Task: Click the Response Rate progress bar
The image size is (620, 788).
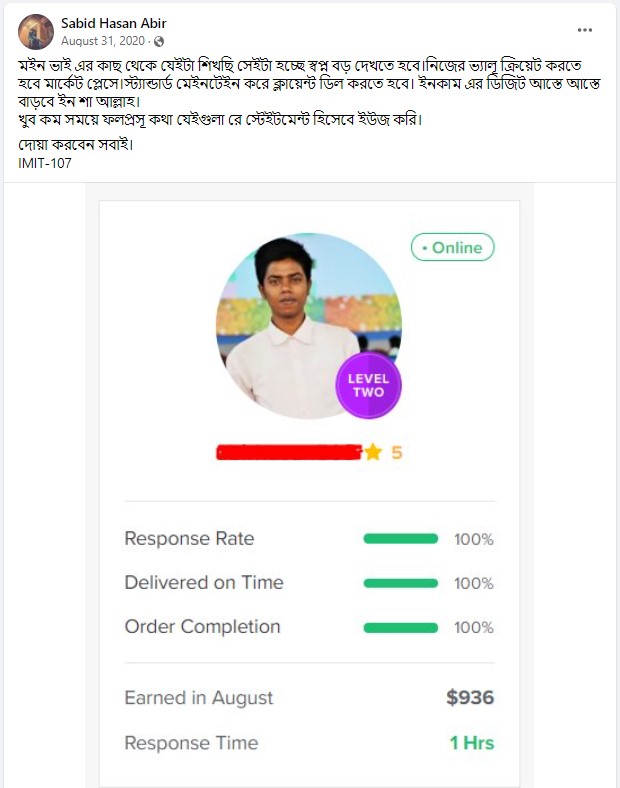Action: (x=400, y=539)
